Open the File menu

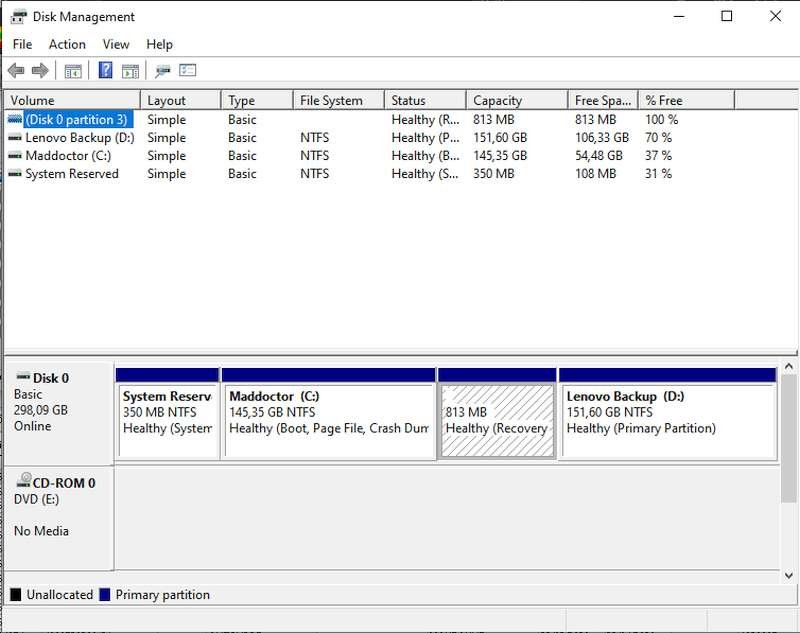(22, 44)
